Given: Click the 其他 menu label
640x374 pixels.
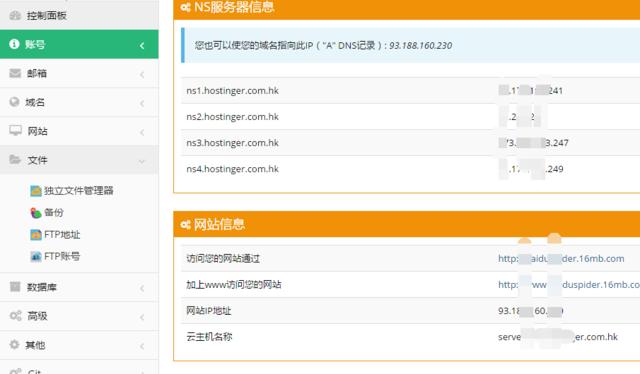Looking at the screenshot, I should coord(35,345).
